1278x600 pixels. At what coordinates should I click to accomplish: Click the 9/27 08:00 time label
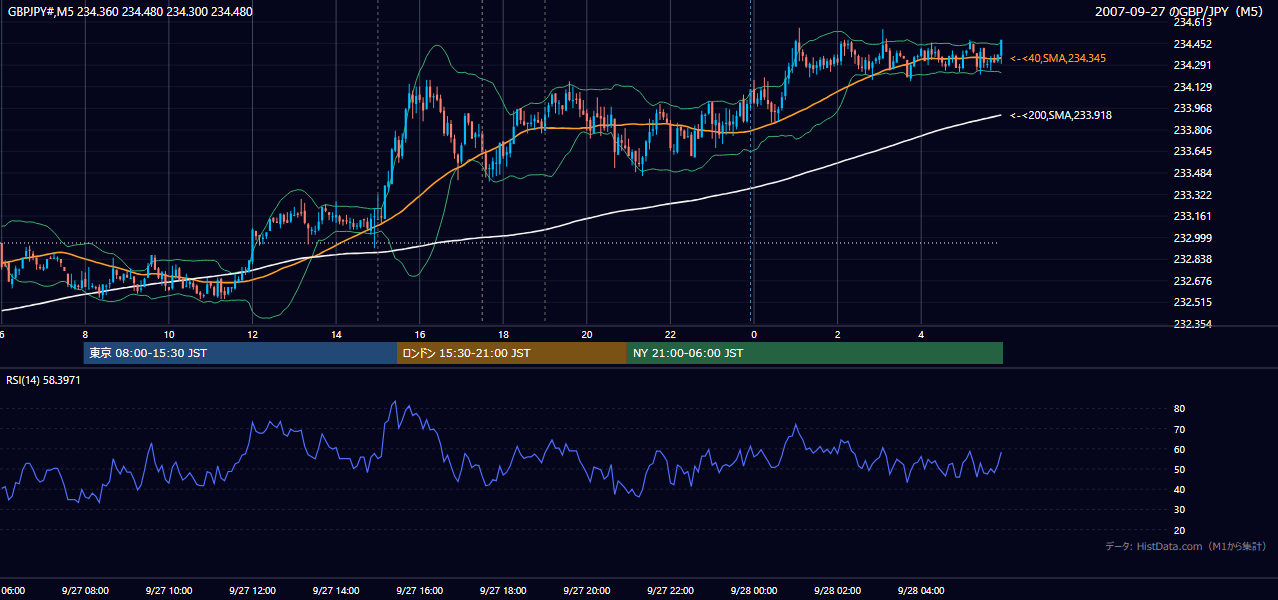pos(85,590)
